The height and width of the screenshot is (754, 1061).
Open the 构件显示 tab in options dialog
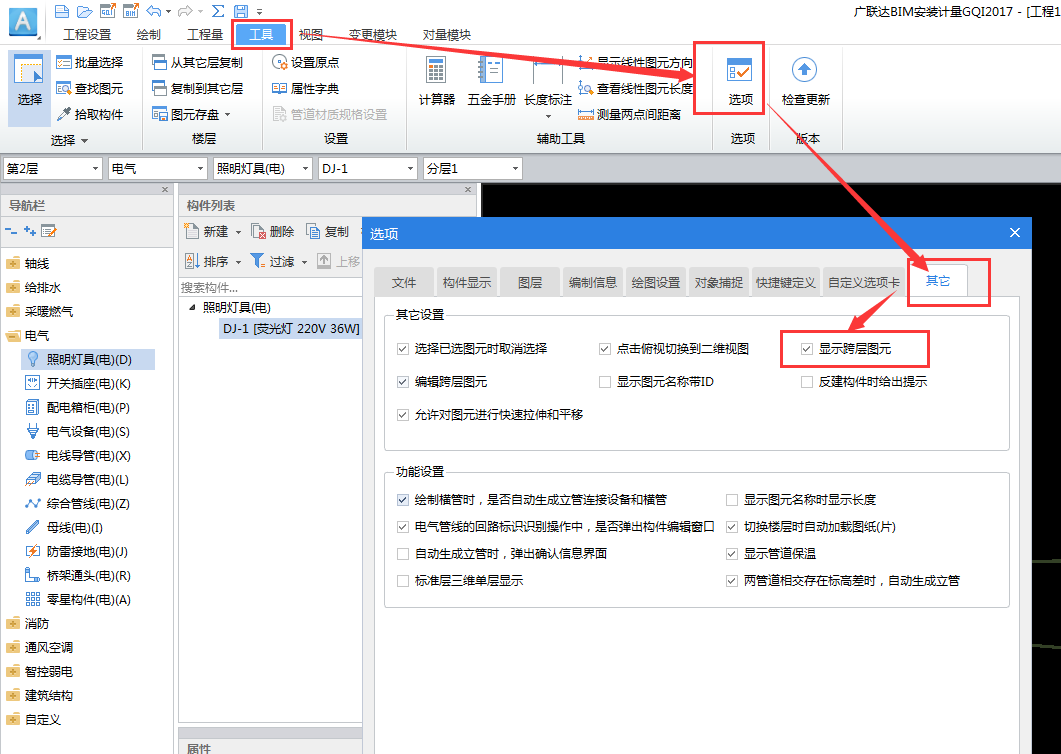466,282
